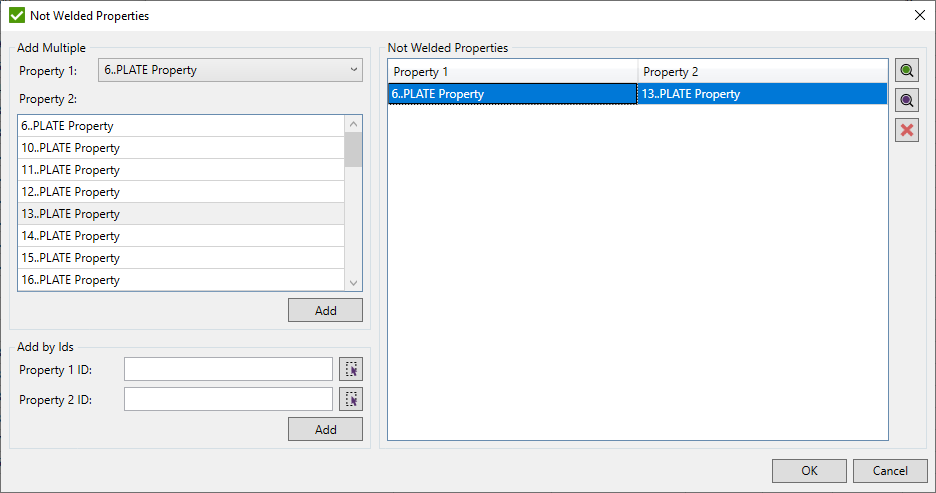
Task: Click the pick icon beside Property 1 ID
Action: click(x=350, y=369)
